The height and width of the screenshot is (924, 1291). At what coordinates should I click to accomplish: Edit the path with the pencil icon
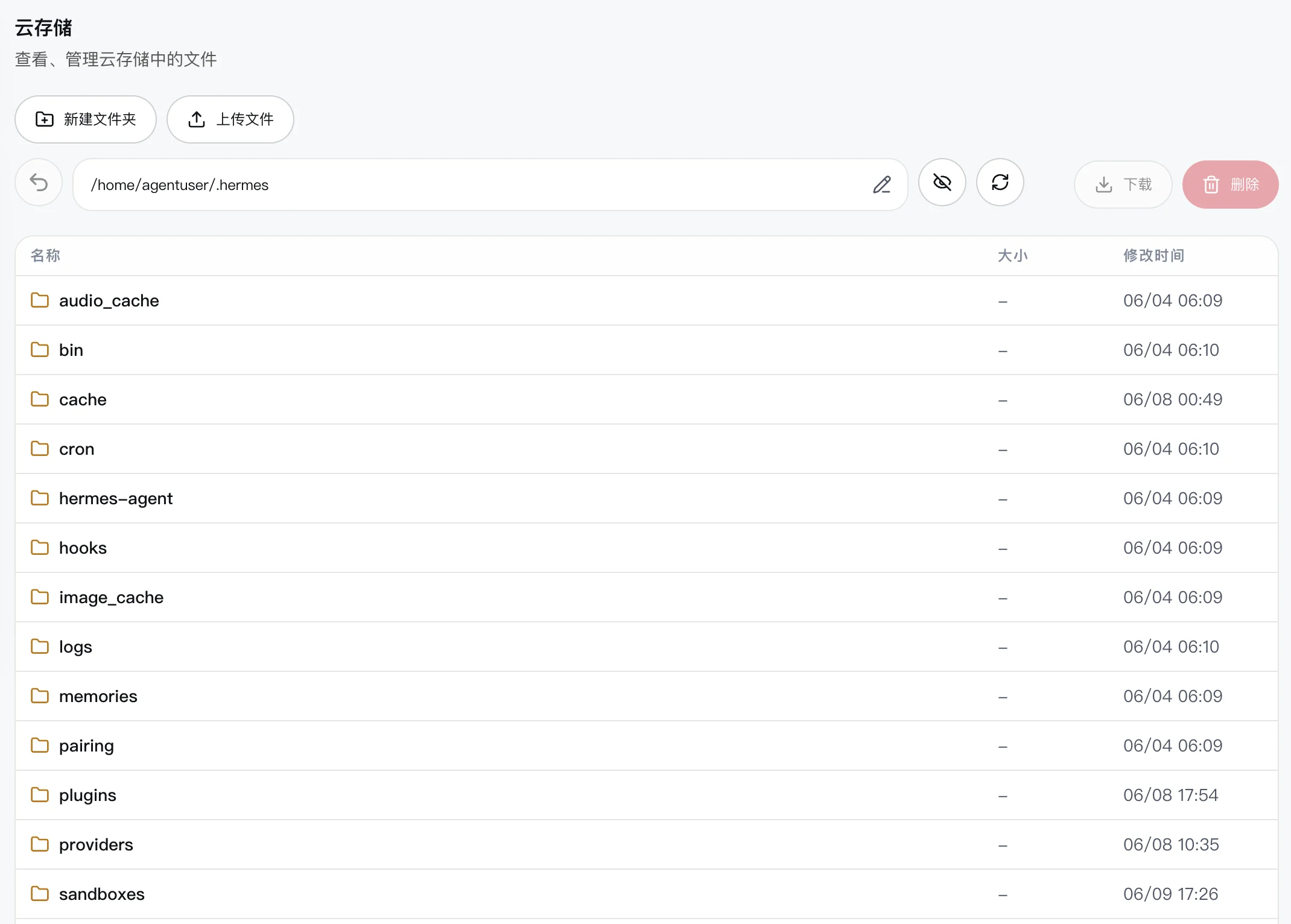[x=881, y=185]
